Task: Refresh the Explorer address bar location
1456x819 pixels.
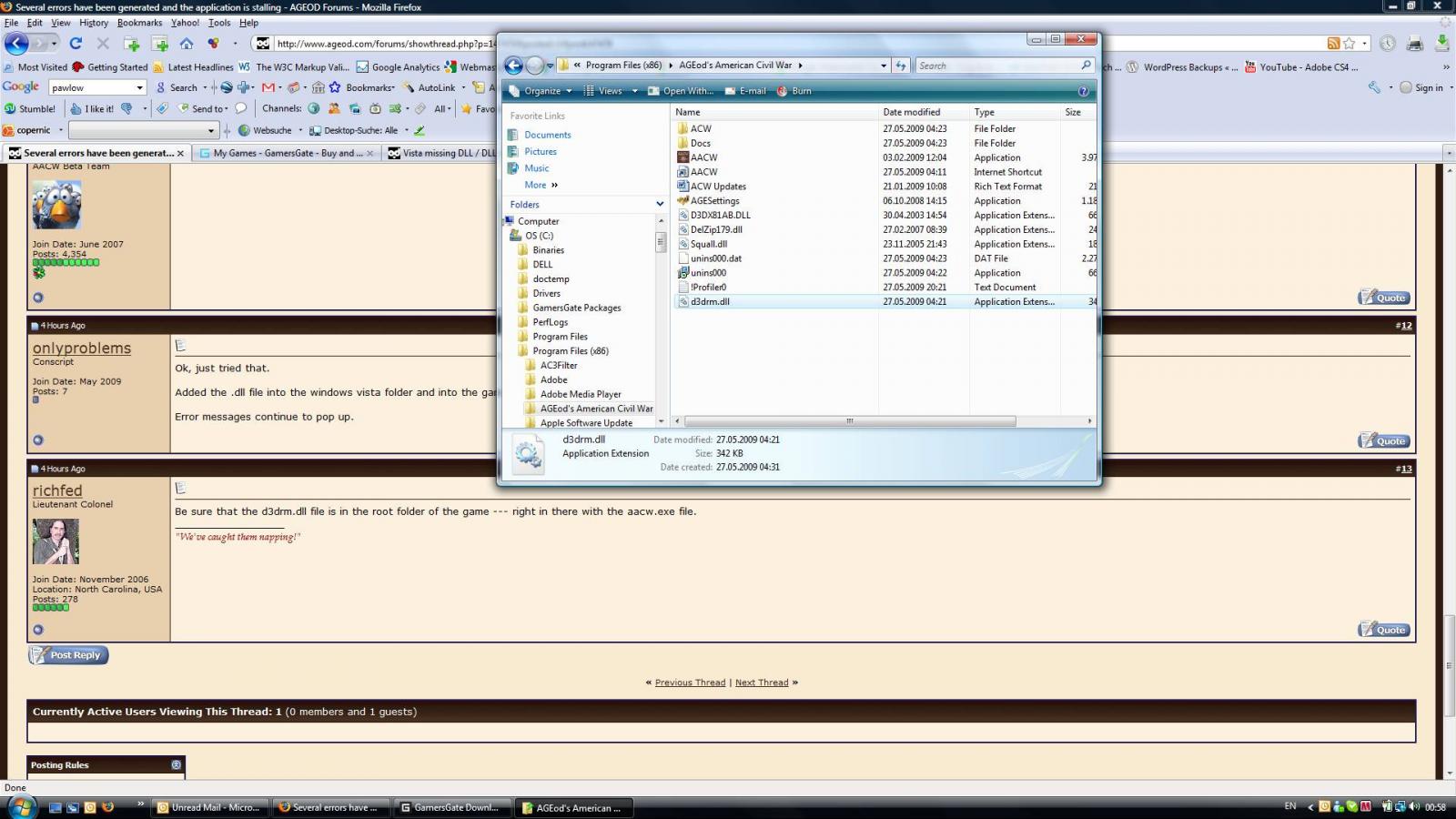Action: click(x=901, y=66)
